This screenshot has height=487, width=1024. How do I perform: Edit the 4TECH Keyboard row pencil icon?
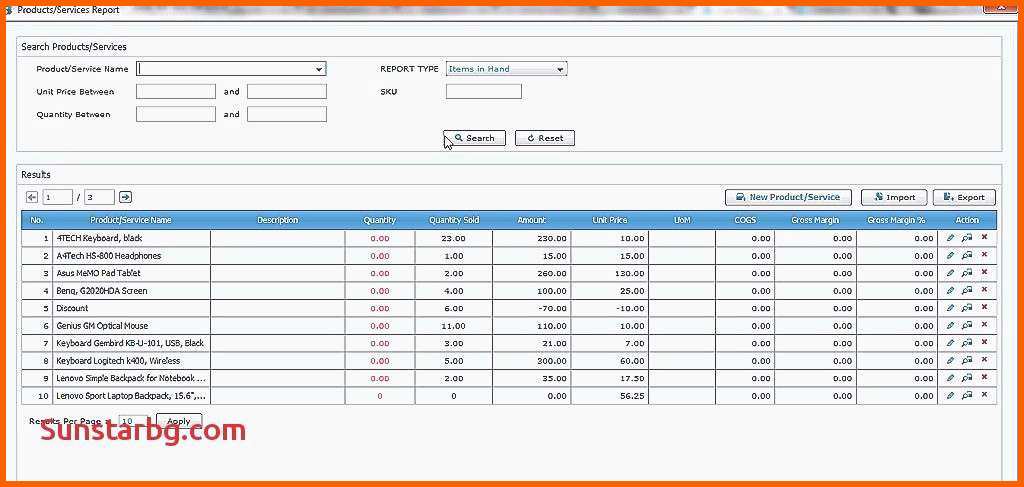coord(950,238)
